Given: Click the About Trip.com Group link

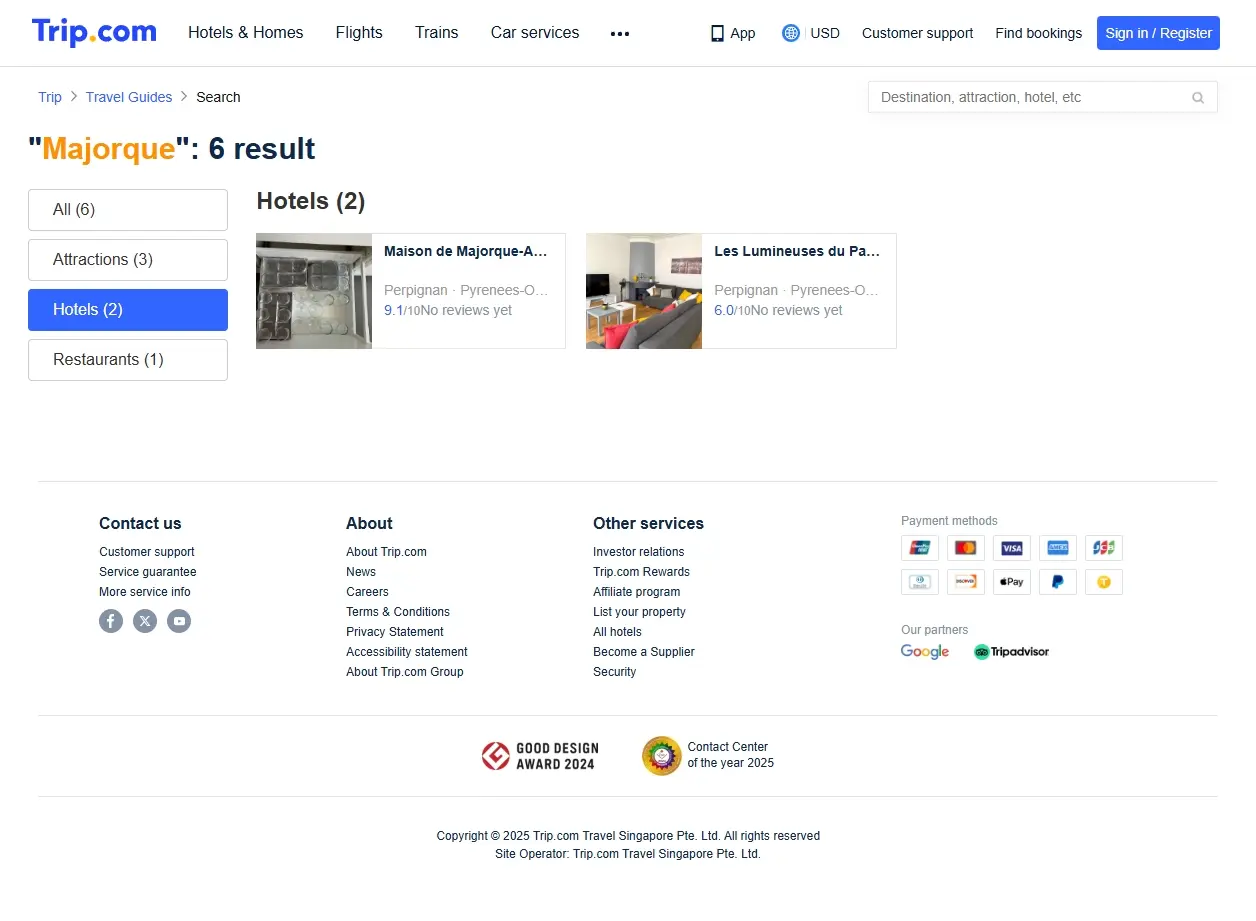Looking at the screenshot, I should click(405, 672).
